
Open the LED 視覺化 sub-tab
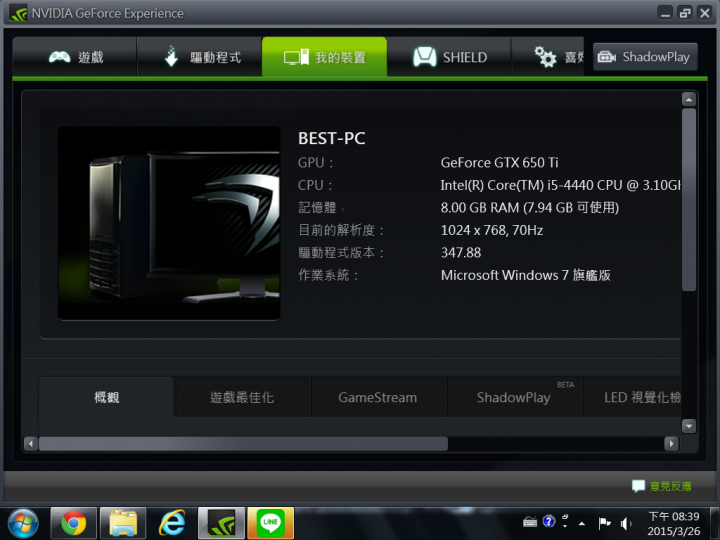click(x=632, y=397)
